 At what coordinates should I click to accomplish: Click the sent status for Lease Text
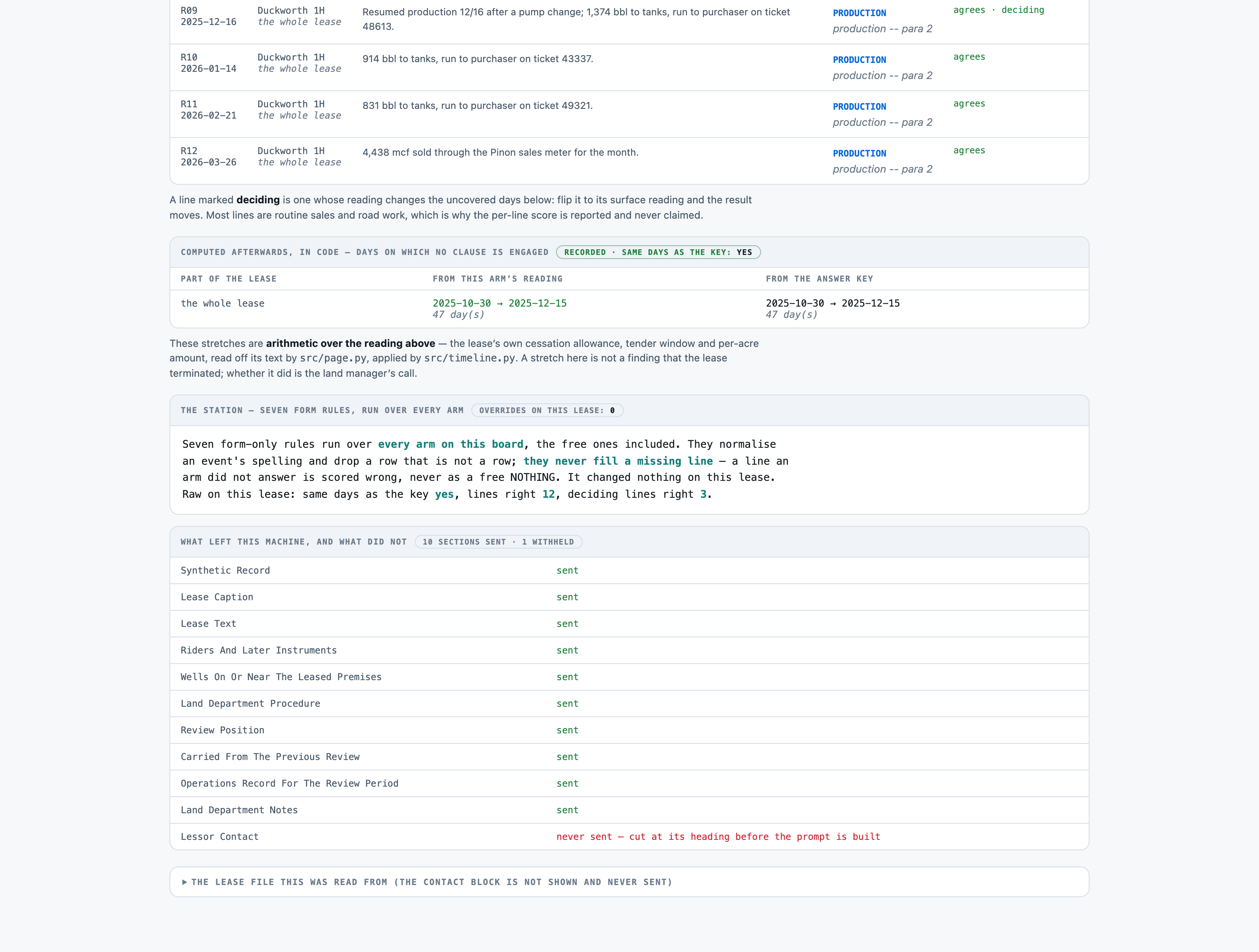tap(567, 624)
